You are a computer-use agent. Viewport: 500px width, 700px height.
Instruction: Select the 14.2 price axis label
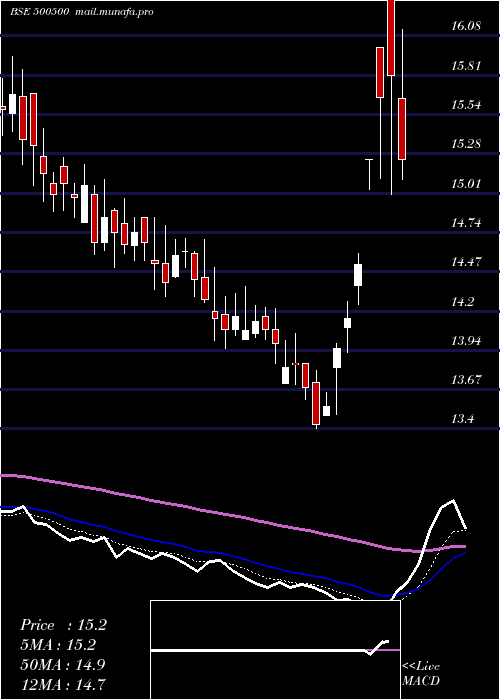[x=462, y=301]
